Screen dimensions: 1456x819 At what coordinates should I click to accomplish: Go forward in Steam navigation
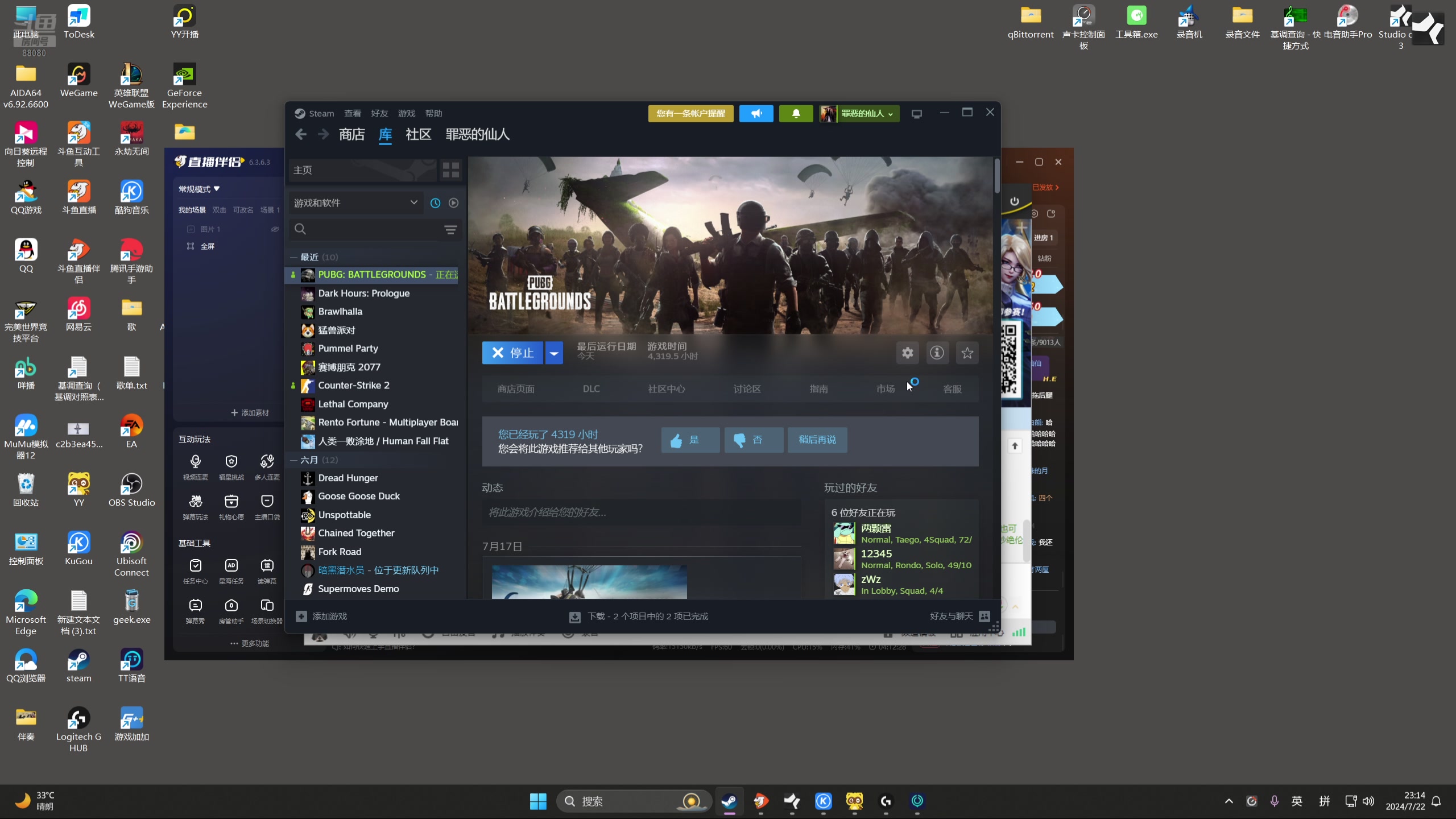click(x=323, y=134)
